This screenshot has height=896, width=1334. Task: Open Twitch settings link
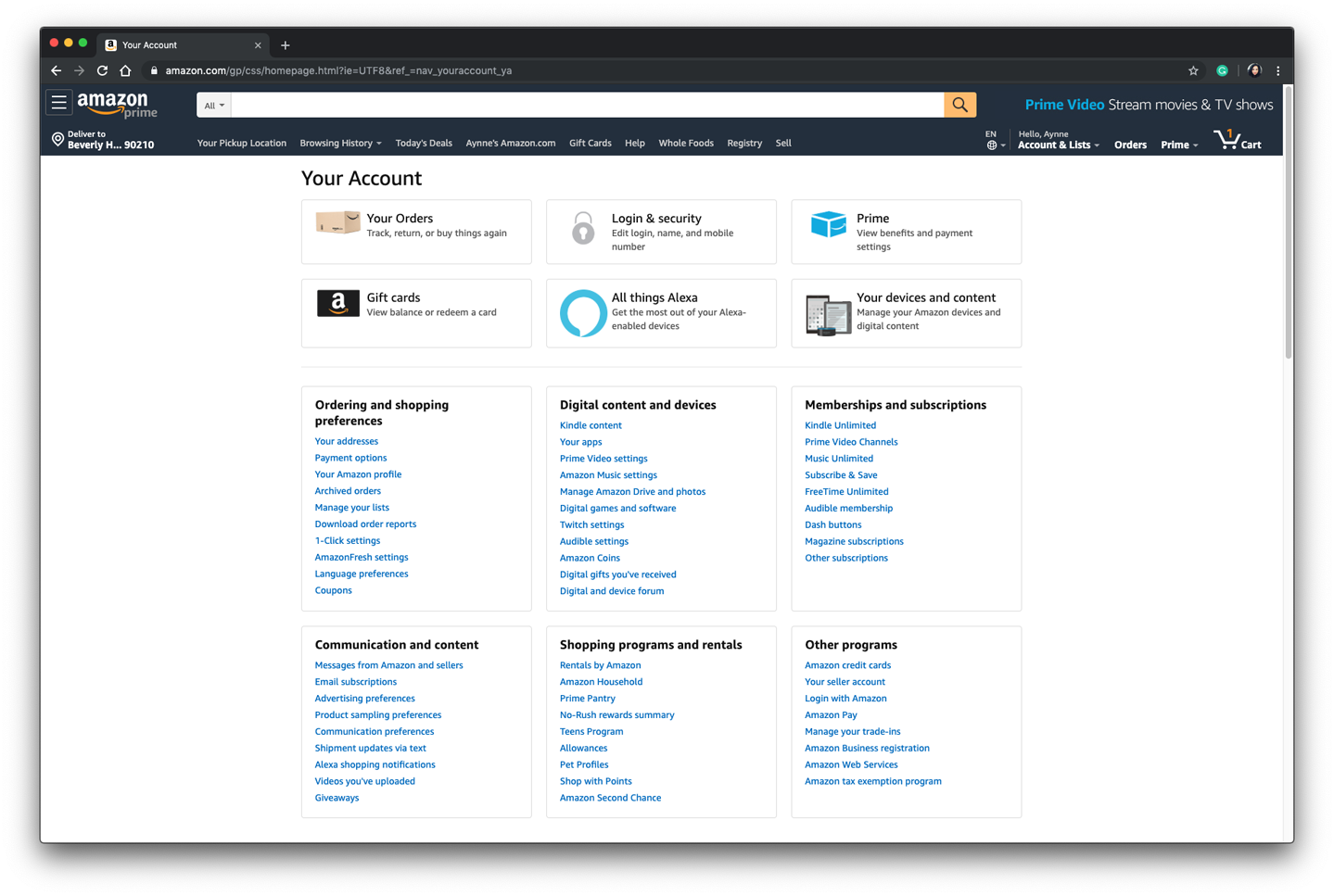pyautogui.click(x=591, y=524)
